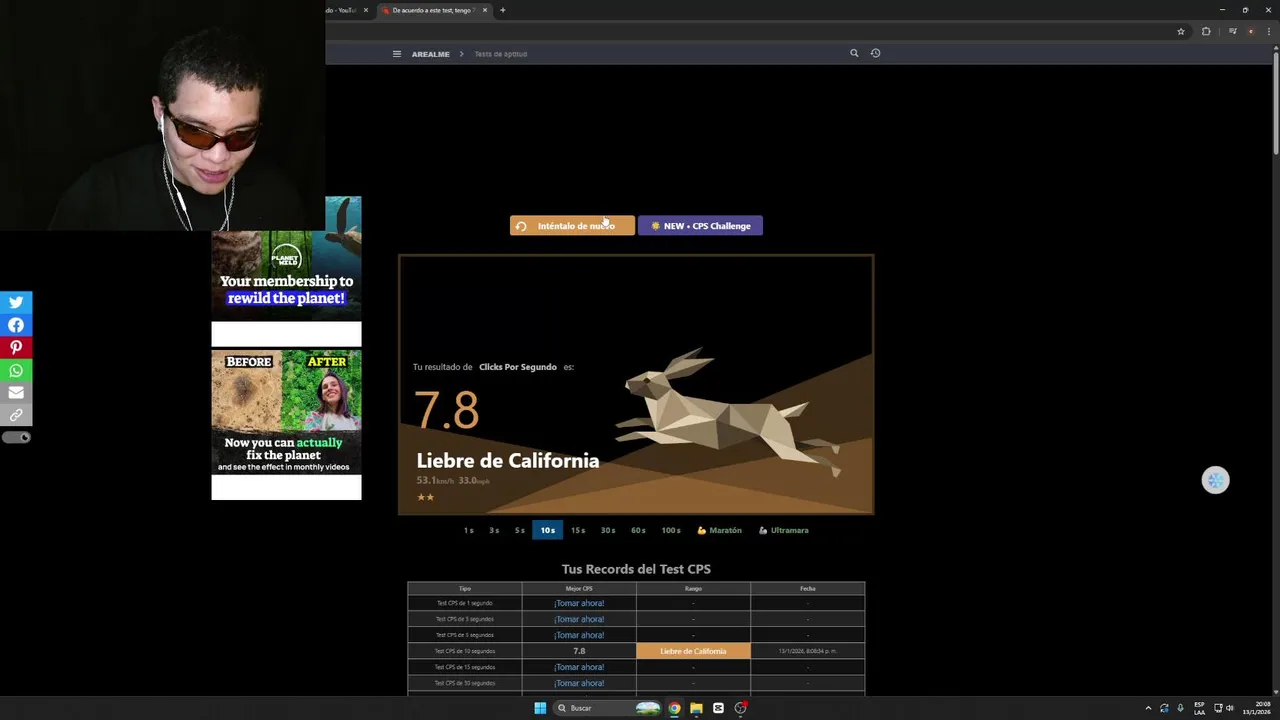Image resolution: width=1280 pixels, height=720 pixels.
Task: Select the 10 s test duration
Action: 547,530
